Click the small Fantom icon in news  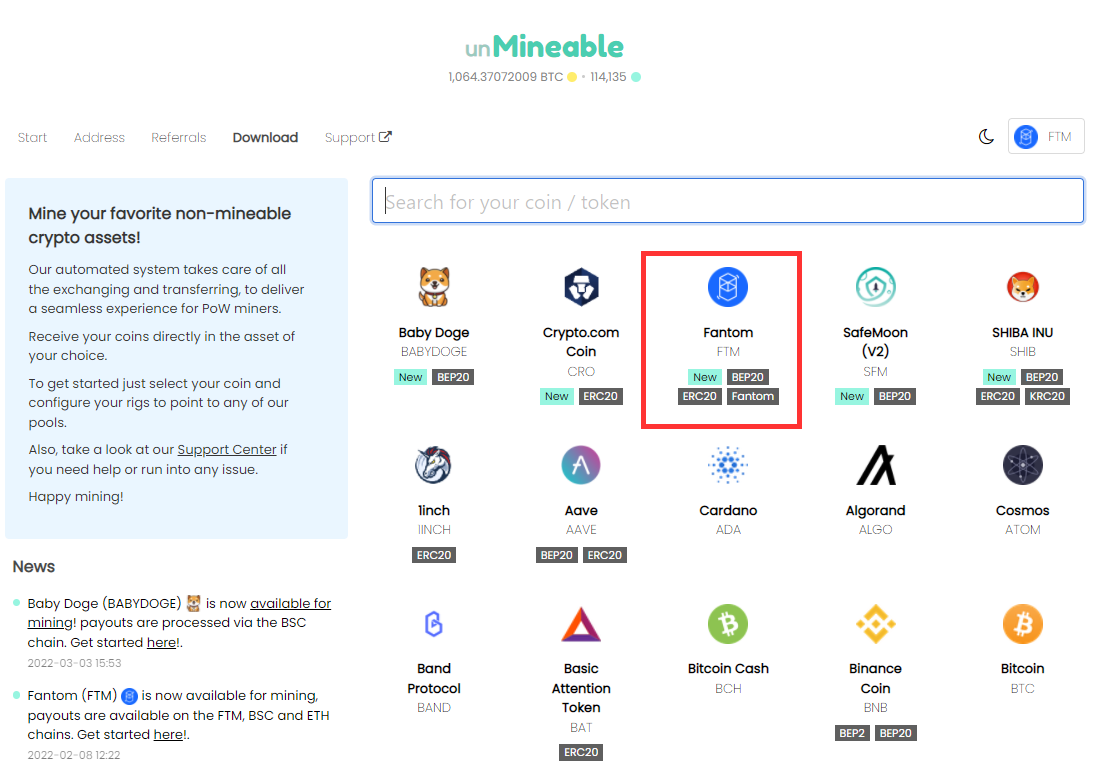tap(130, 696)
